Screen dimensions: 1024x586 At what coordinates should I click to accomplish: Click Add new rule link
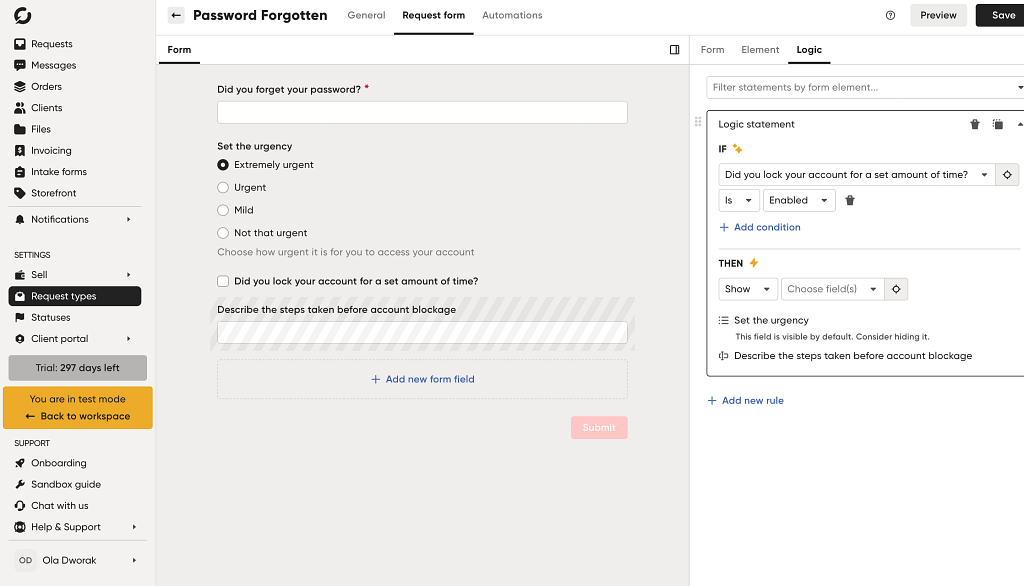coord(745,400)
